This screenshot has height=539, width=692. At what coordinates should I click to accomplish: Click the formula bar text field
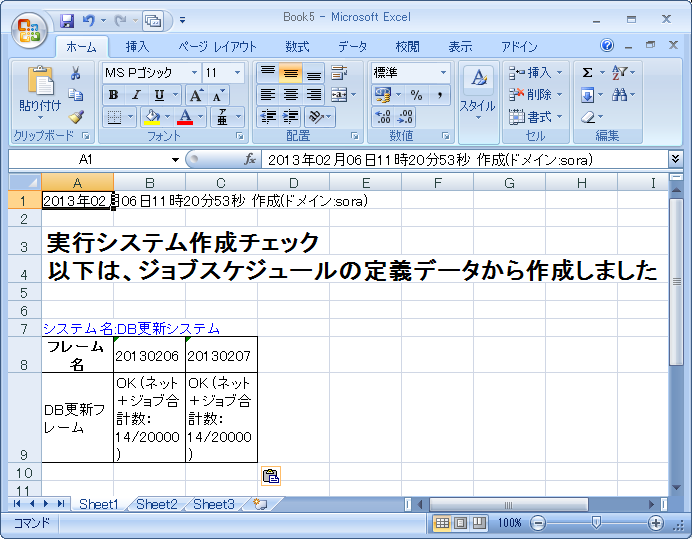464,159
